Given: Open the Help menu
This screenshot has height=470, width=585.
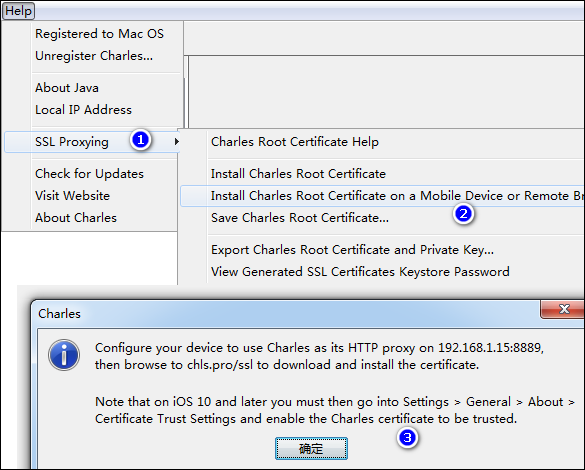Looking at the screenshot, I should tap(18, 10).
